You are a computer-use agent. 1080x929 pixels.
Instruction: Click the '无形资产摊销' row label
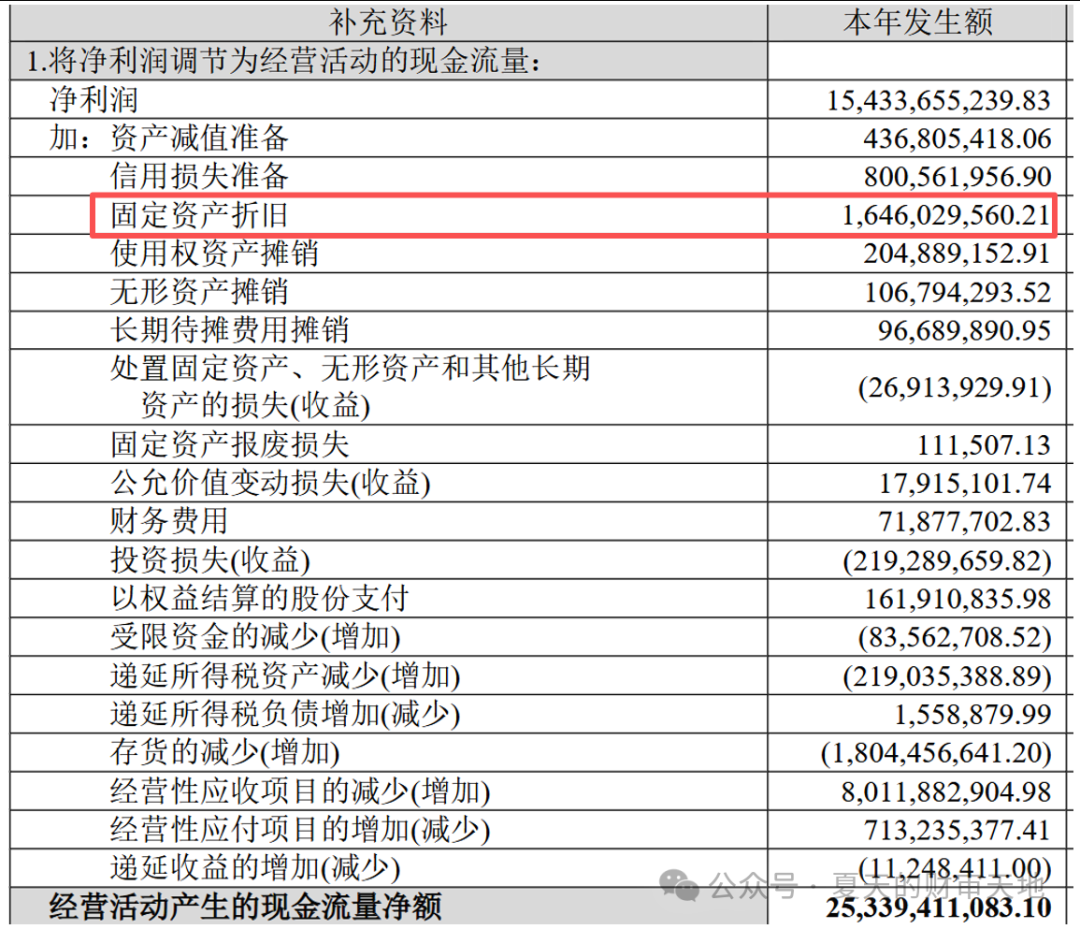(199, 292)
